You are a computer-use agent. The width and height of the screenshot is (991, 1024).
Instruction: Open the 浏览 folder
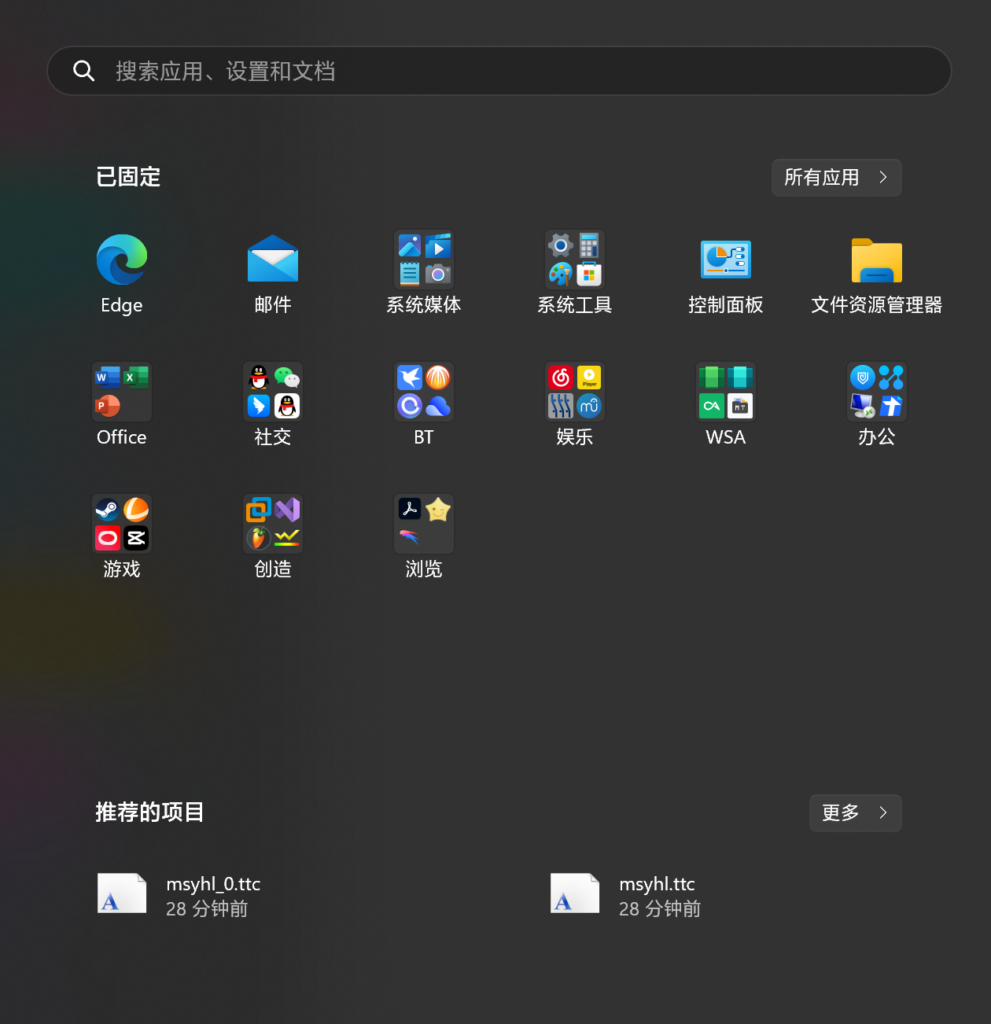[x=423, y=537]
